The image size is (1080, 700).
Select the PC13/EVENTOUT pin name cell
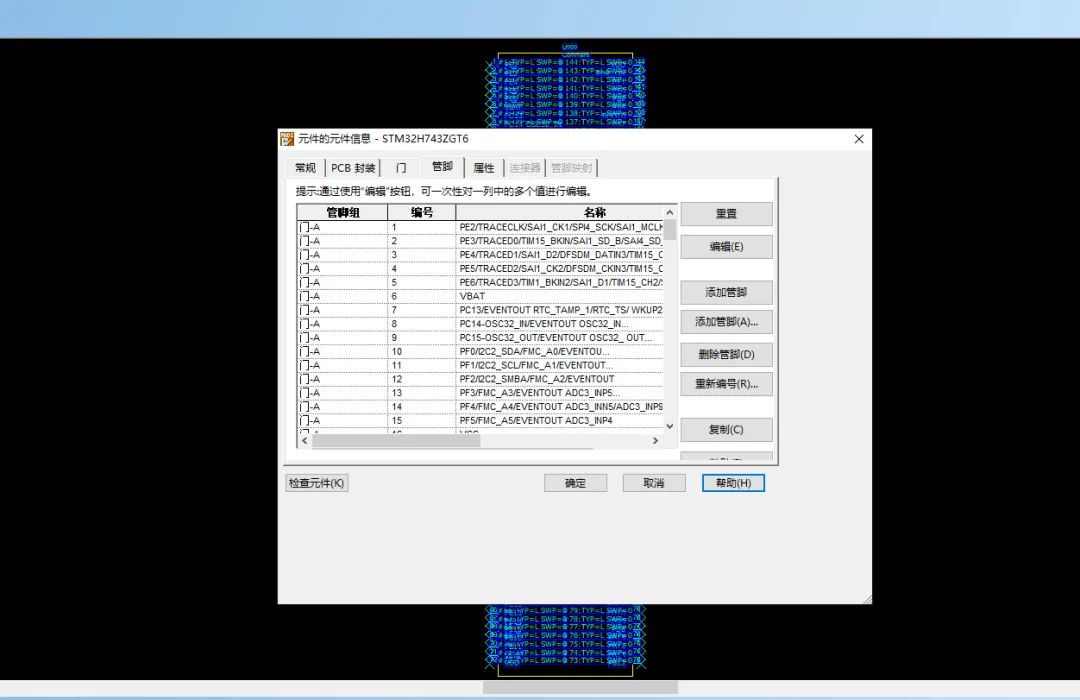pos(559,310)
